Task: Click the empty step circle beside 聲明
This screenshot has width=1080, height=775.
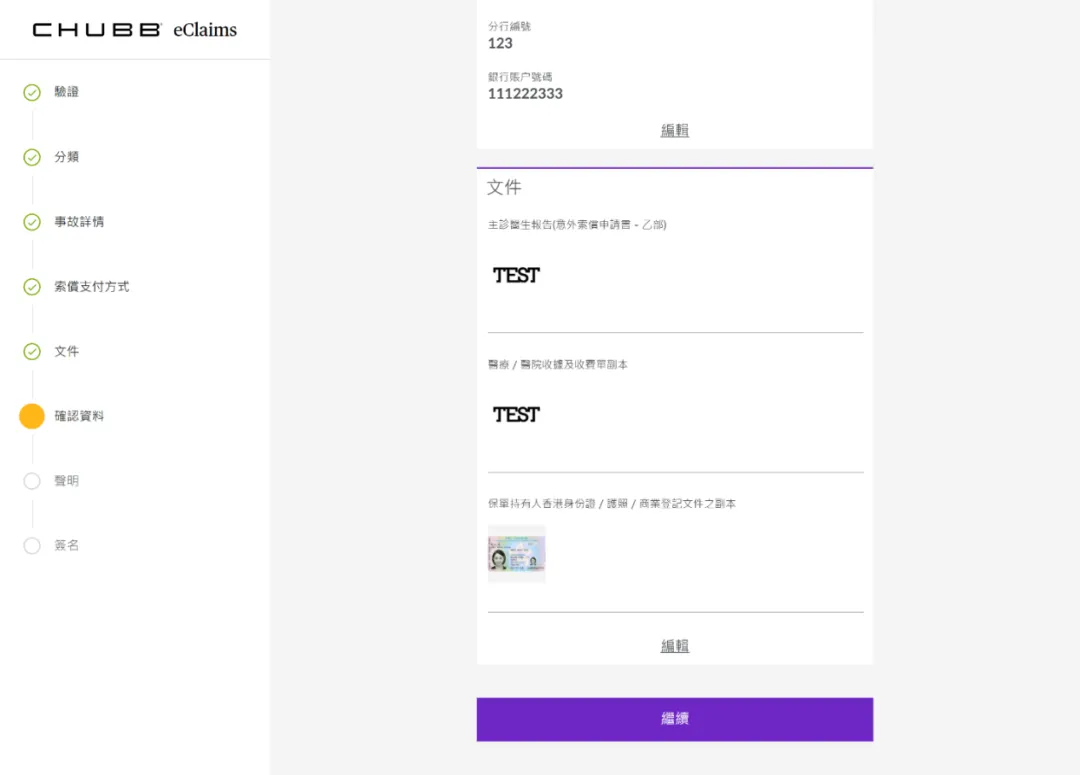Action: (32, 481)
